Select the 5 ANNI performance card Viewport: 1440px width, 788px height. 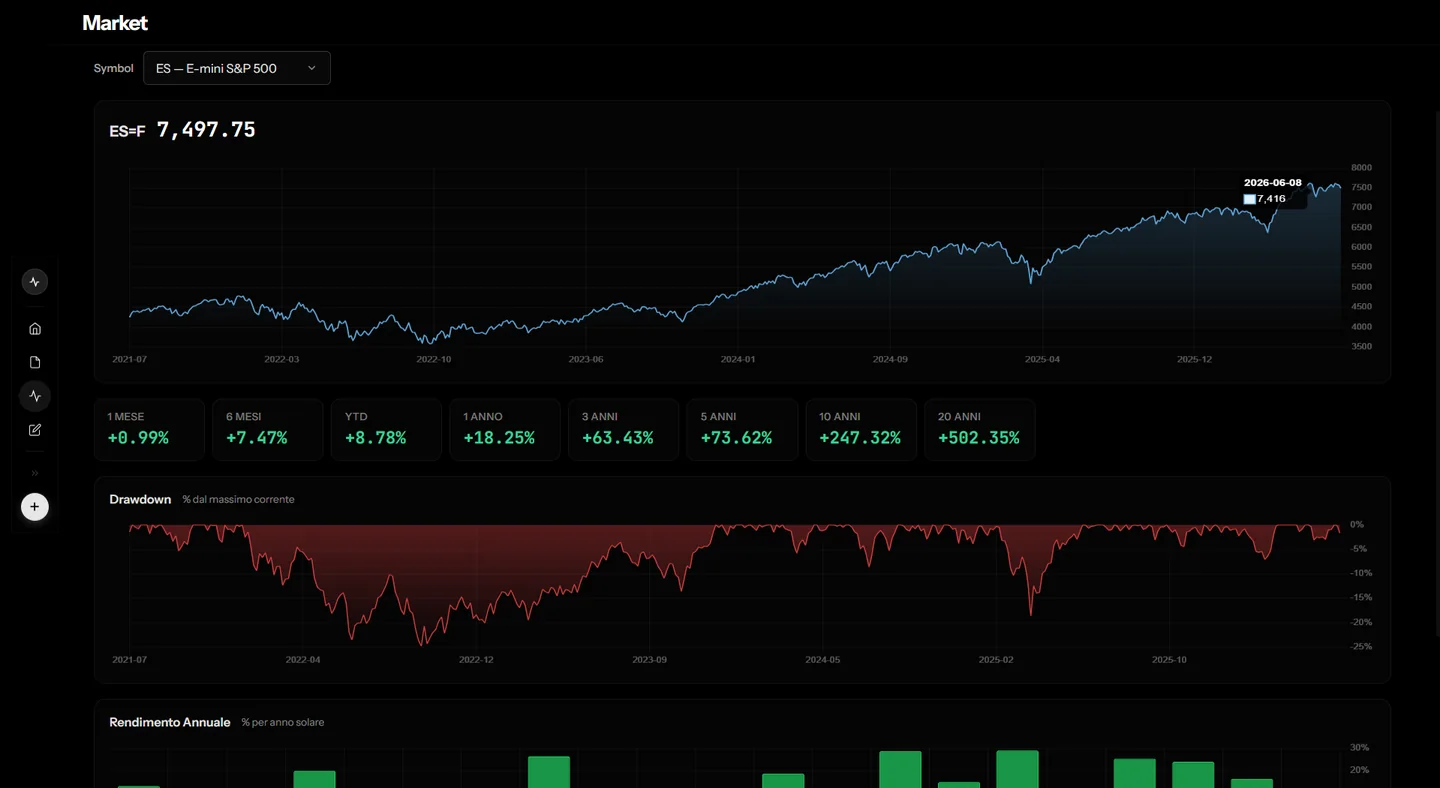(x=743, y=429)
